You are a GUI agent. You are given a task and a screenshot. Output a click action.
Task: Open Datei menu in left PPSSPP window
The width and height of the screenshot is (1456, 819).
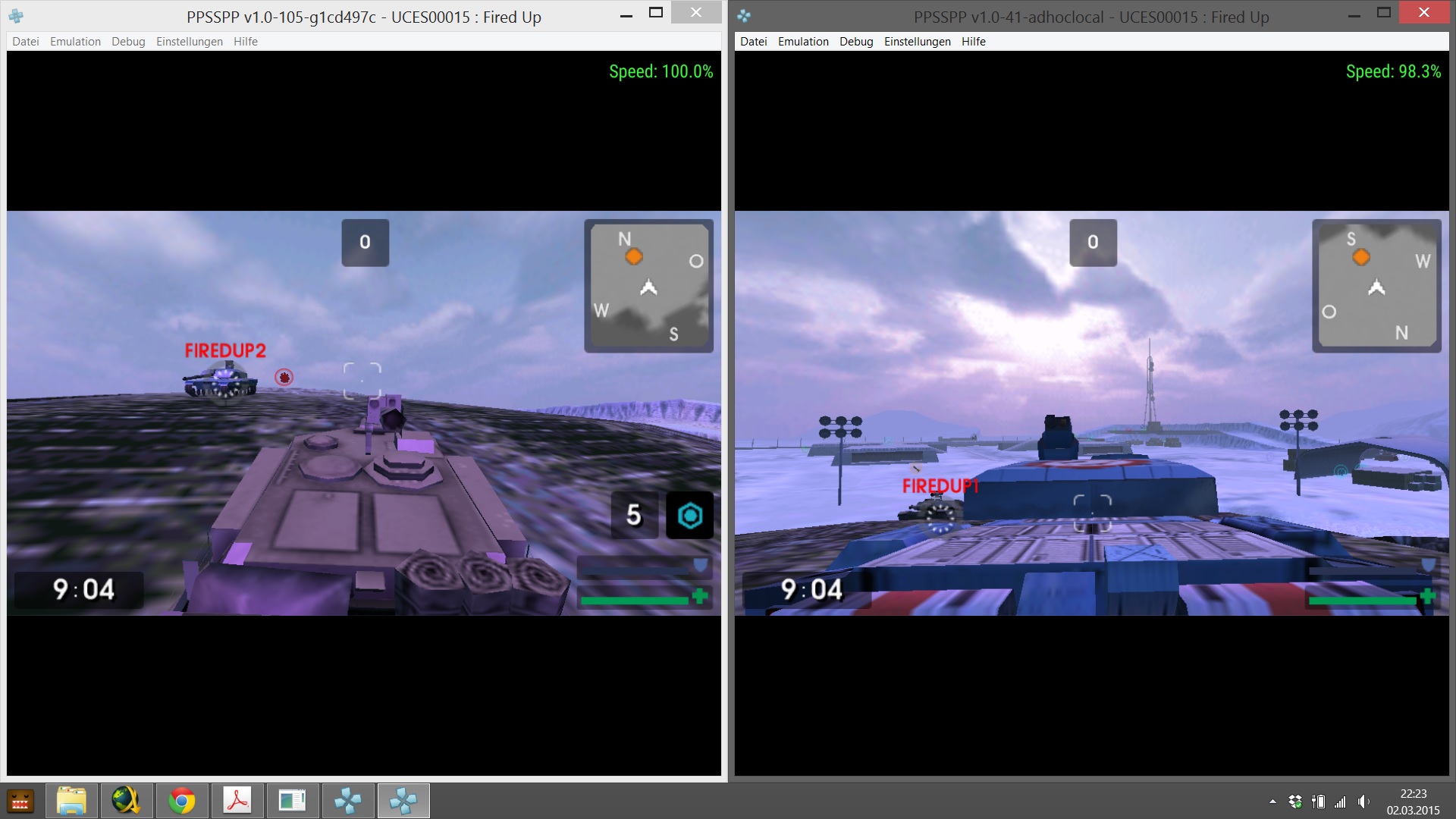coord(26,42)
